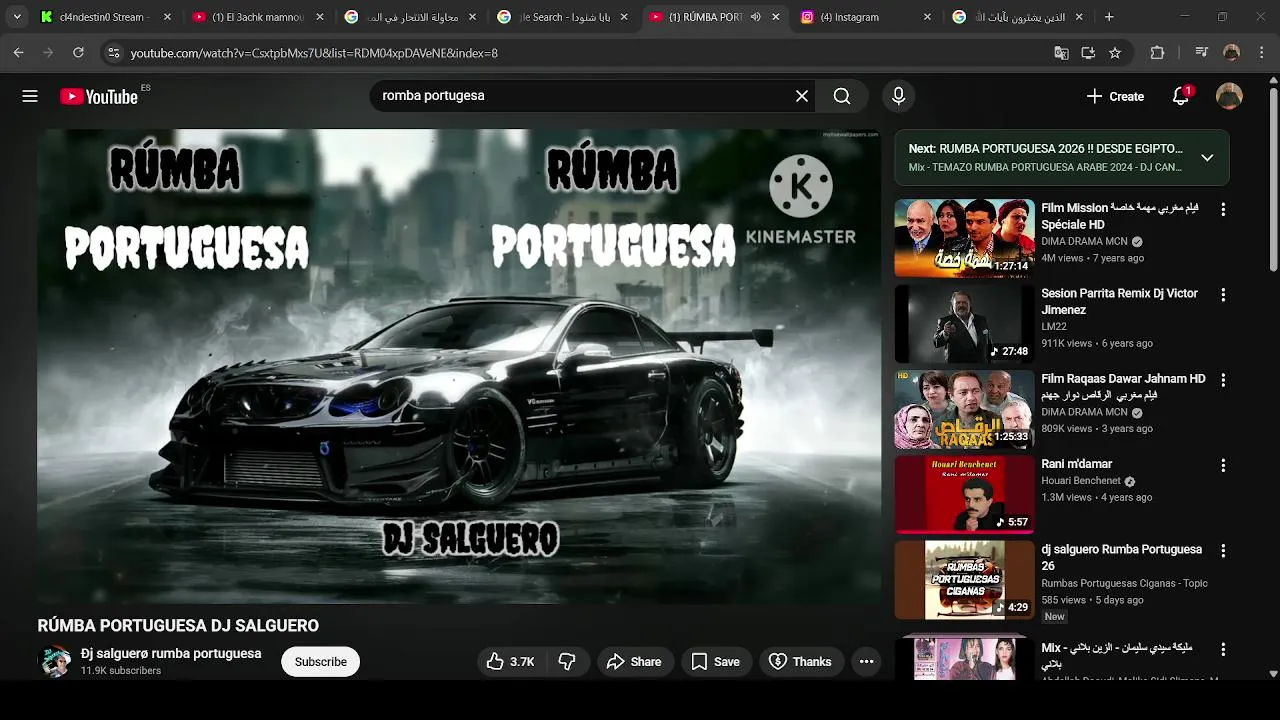Viewport: 1280px width, 720px height.
Task: Open Houari Benchenet channel link
Action: (x=1081, y=481)
